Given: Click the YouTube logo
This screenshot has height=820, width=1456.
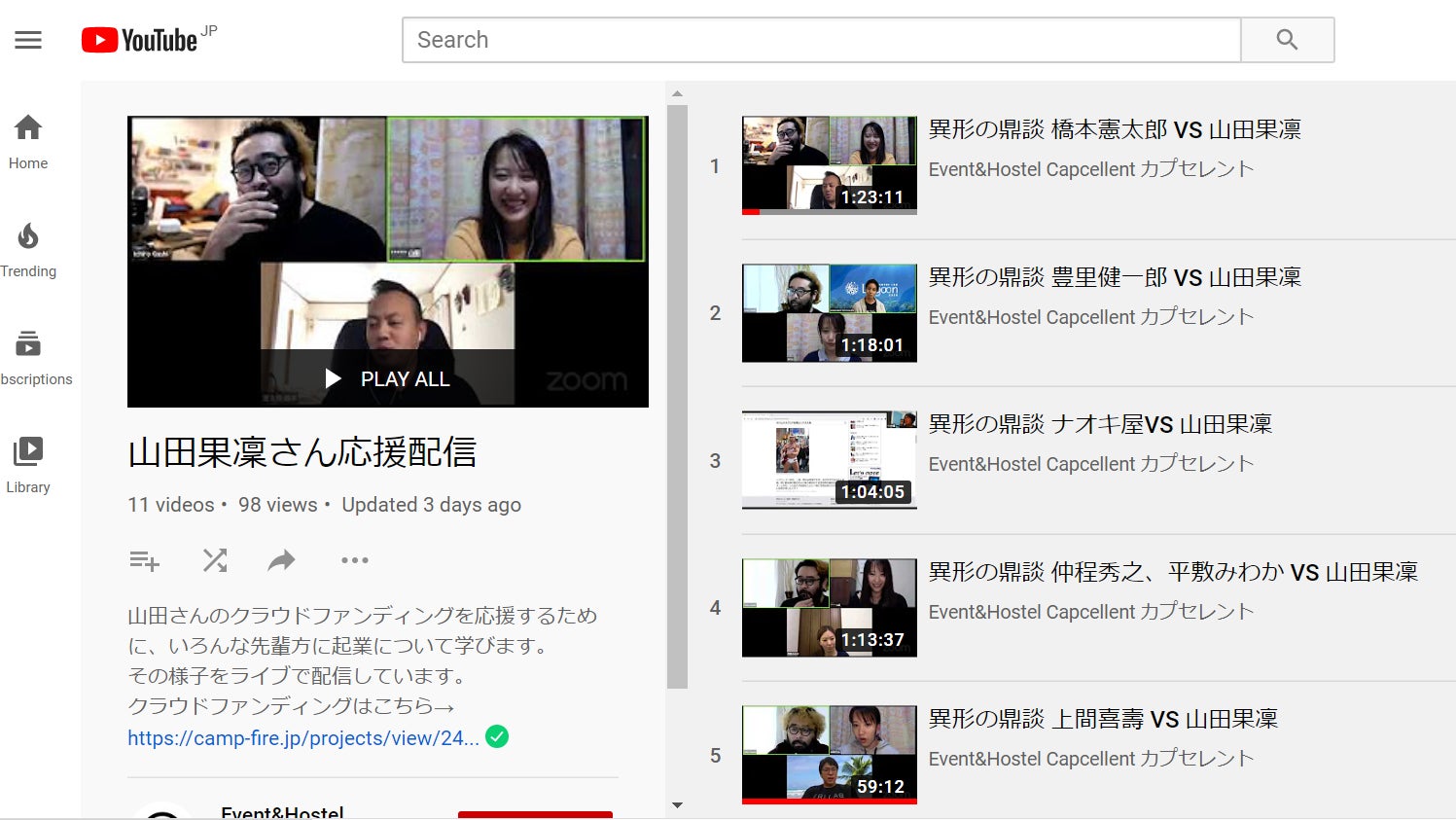Looking at the screenshot, I should pyautogui.click(x=140, y=40).
